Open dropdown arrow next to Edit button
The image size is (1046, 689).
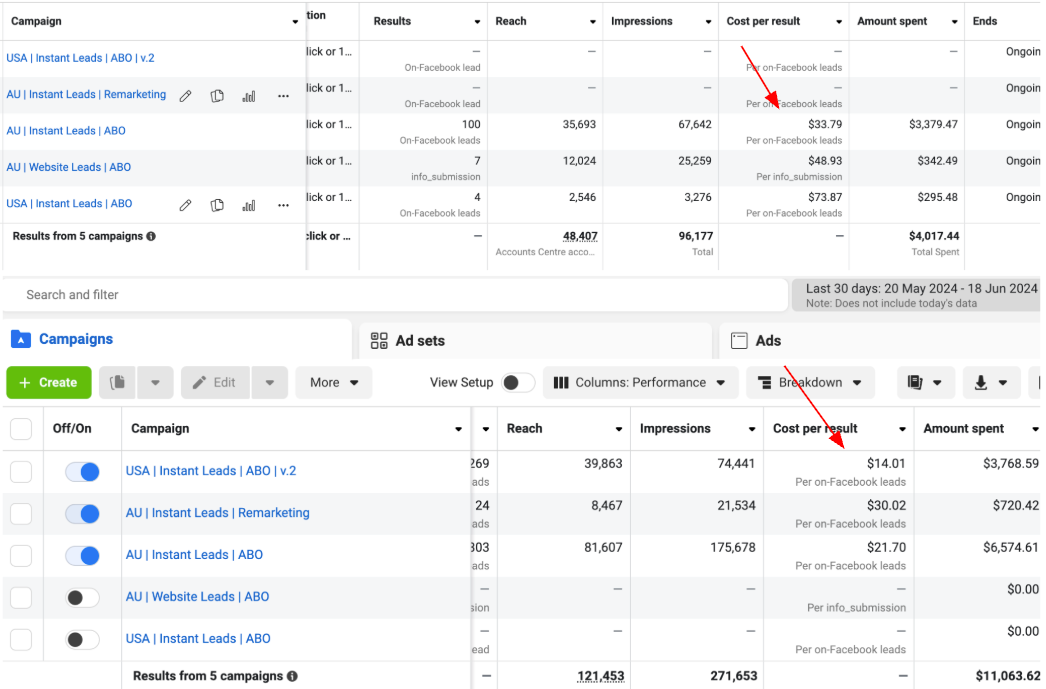pyautogui.click(x=270, y=382)
